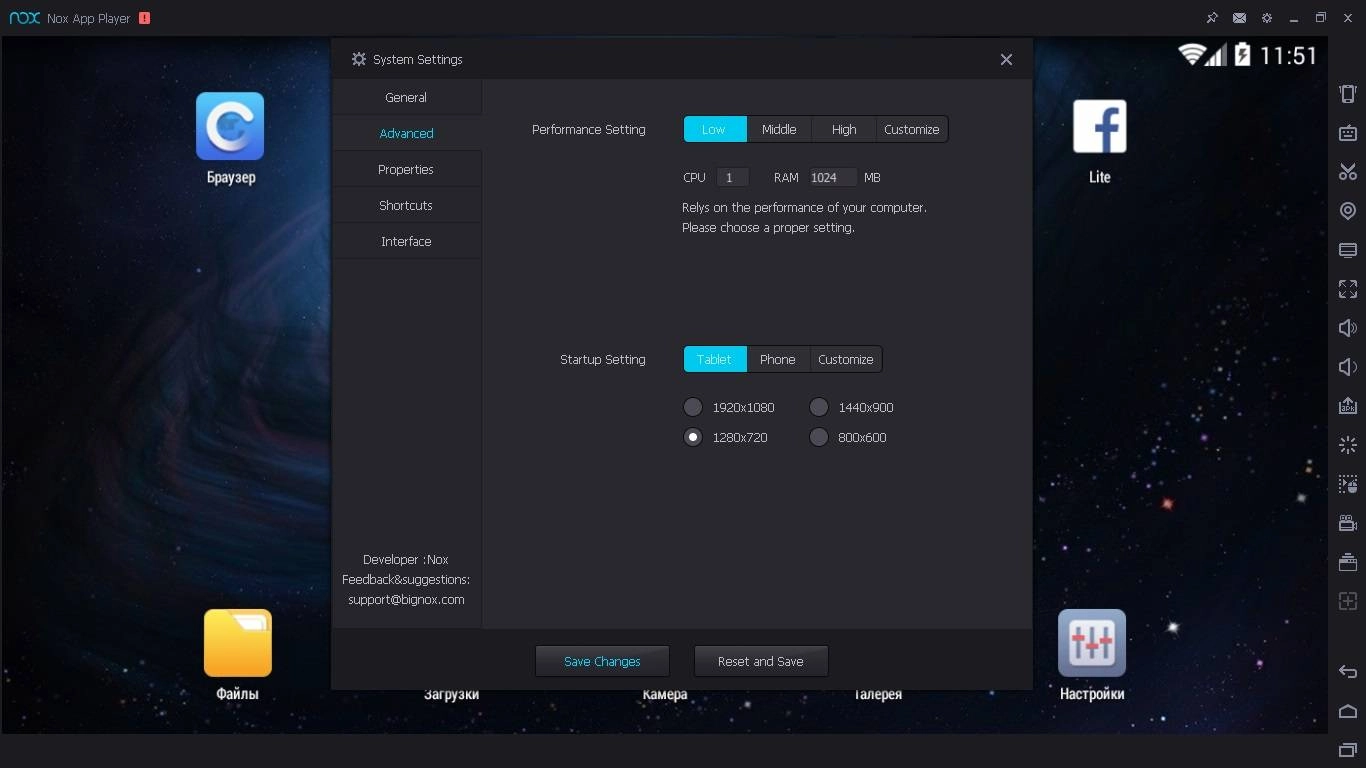Screen dimensions: 1366x768
Task: Decrease volume using the quieter speaker icon
Action: [1348, 367]
